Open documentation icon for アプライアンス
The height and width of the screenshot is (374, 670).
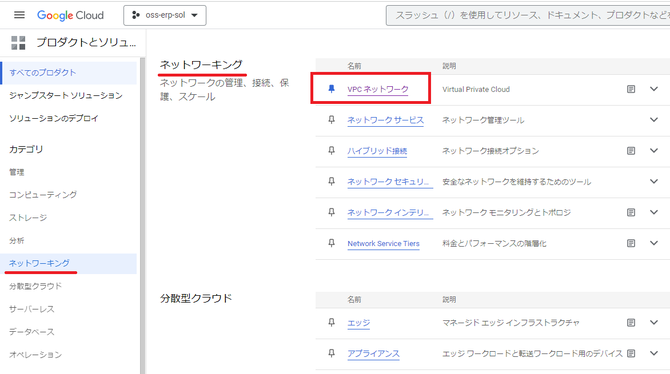(631, 353)
